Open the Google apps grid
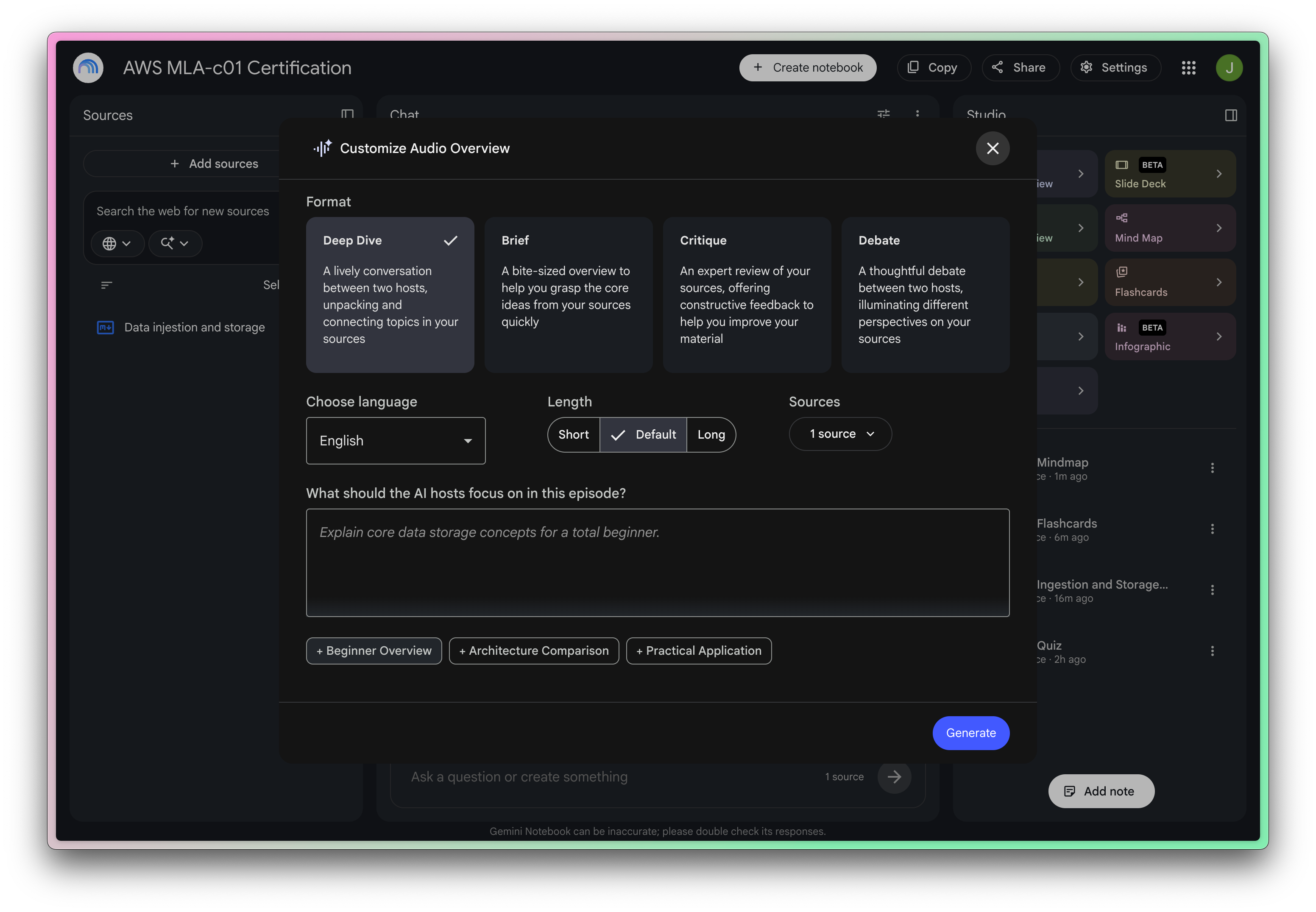 click(x=1188, y=68)
